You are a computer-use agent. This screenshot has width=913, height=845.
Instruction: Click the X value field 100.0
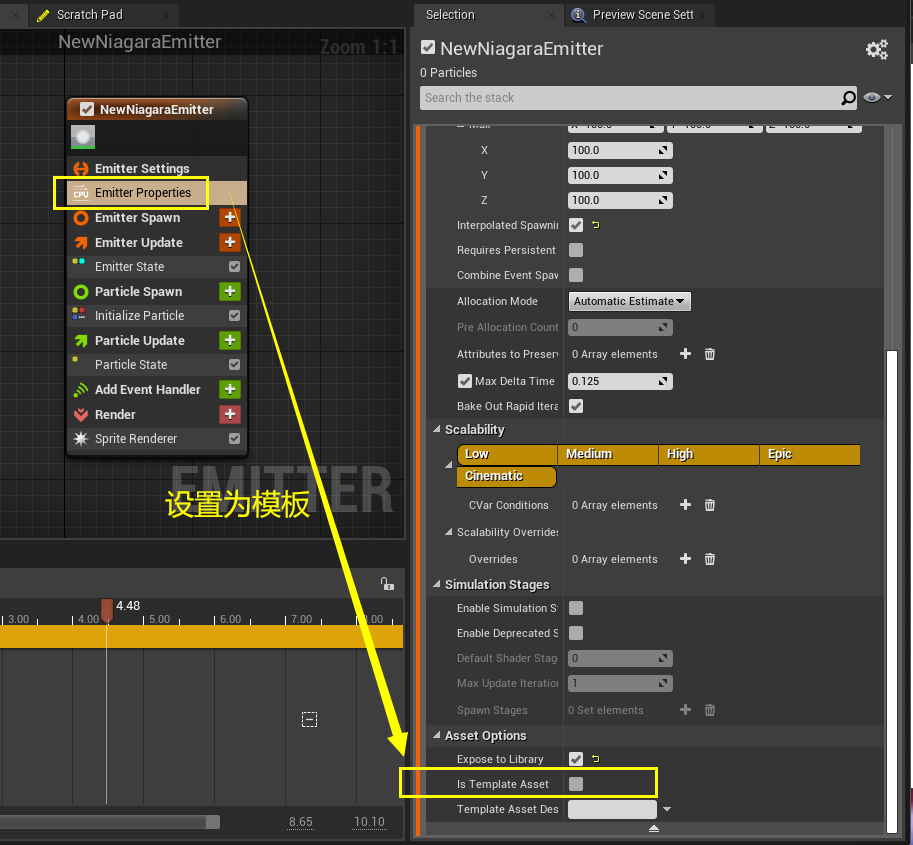click(x=620, y=150)
